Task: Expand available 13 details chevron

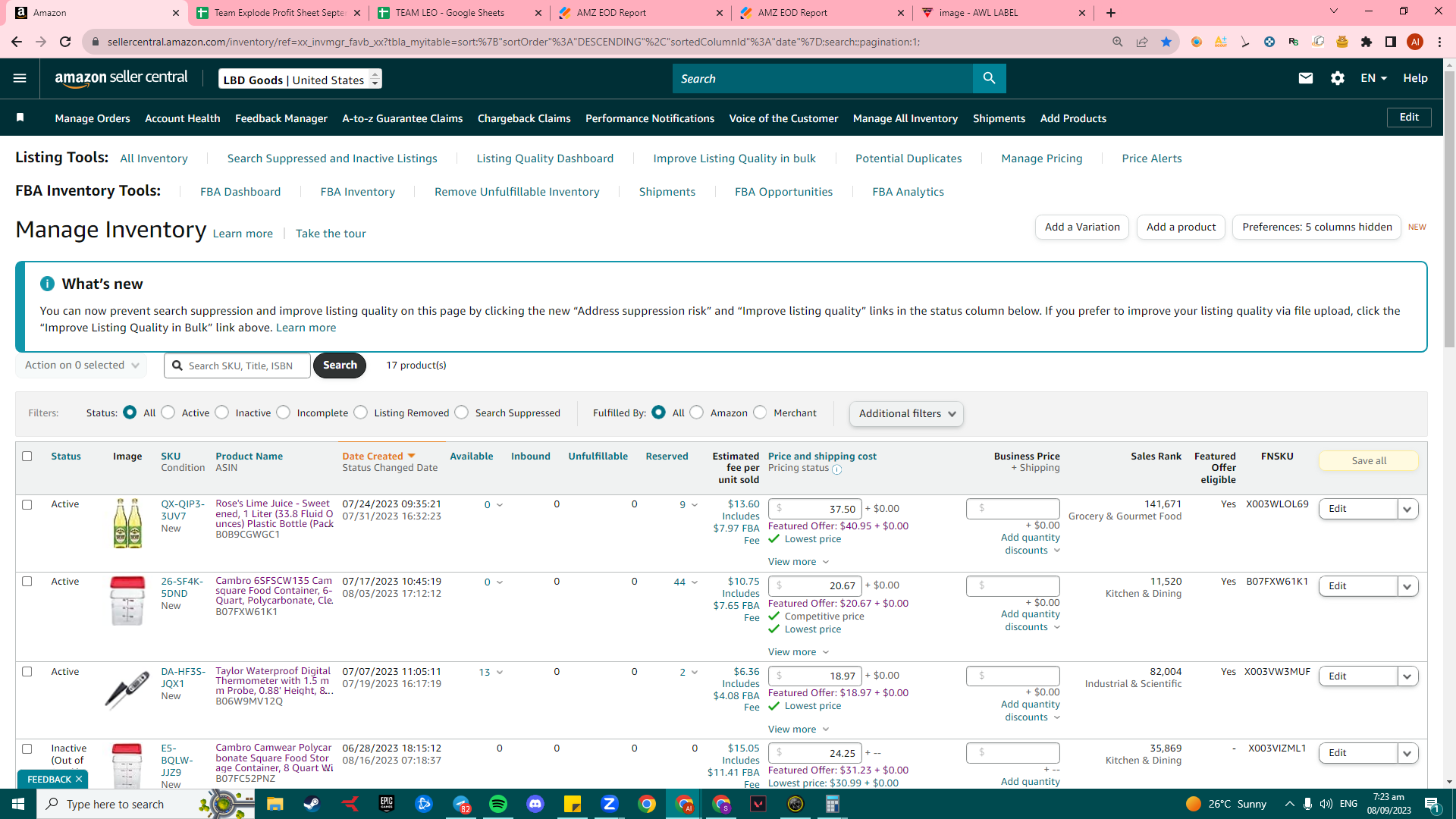Action: 500,673
